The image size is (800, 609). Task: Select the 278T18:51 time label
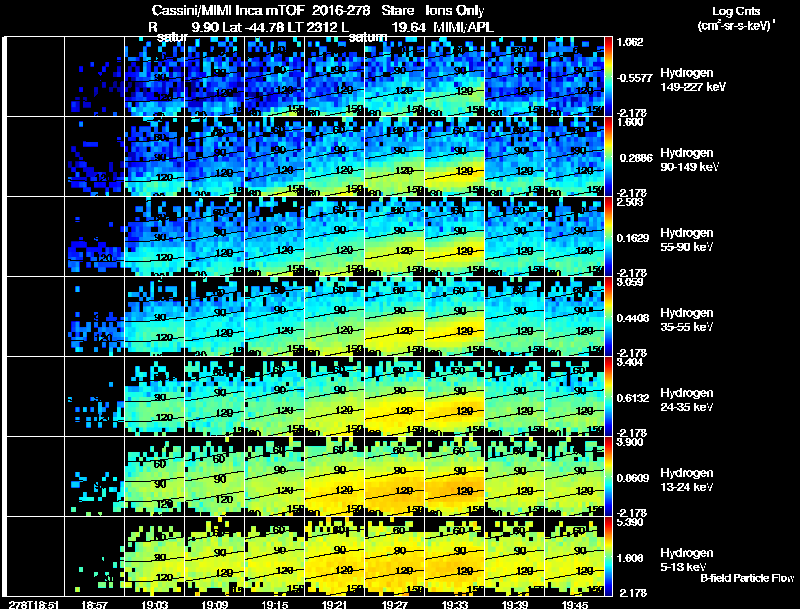point(34,604)
